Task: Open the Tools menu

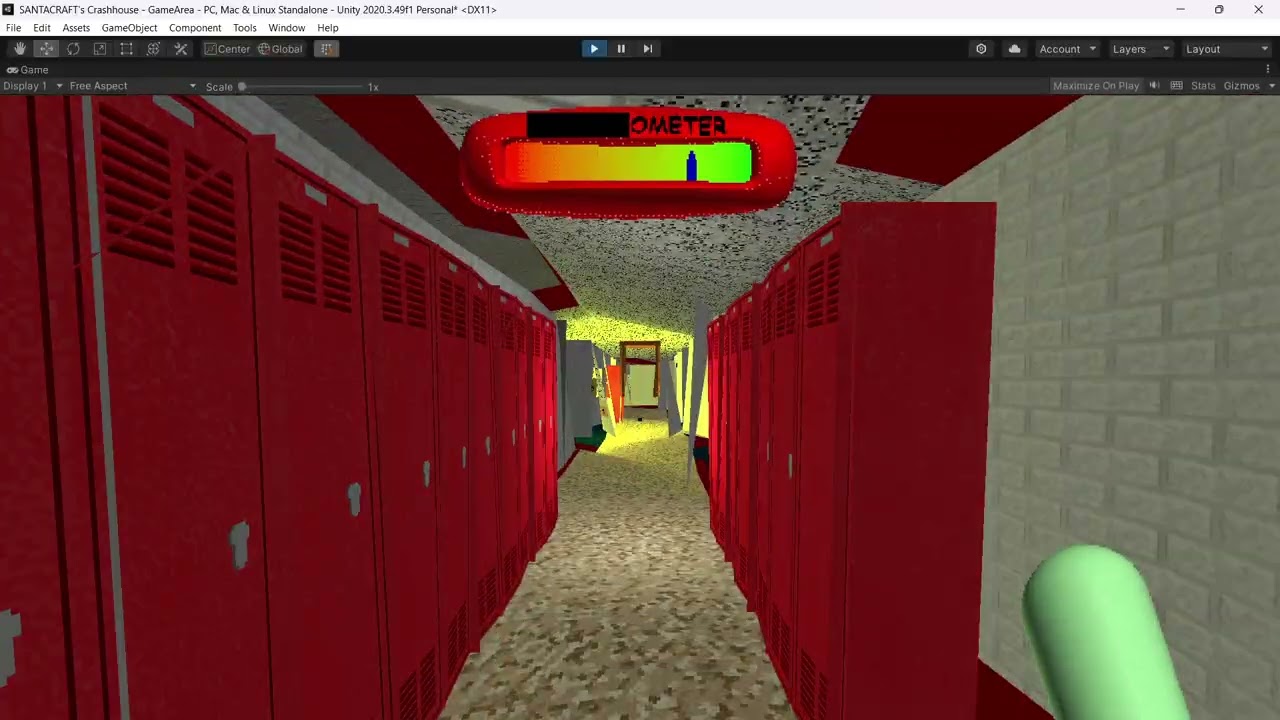Action: [x=245, y=28]
